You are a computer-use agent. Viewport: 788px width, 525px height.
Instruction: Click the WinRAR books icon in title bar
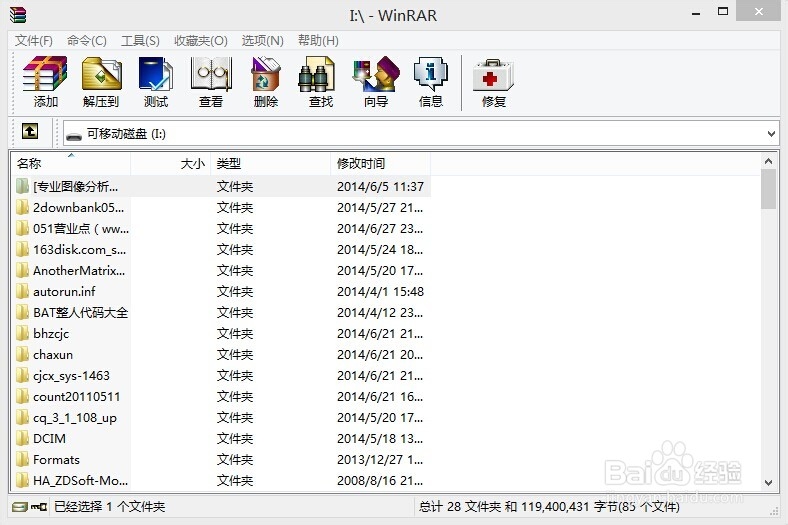18,15
